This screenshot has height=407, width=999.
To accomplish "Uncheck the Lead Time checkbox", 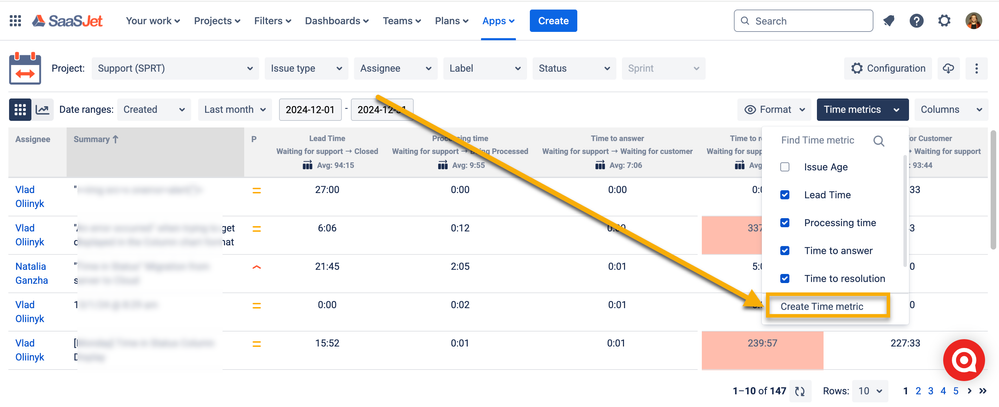I will pos(785,195).
